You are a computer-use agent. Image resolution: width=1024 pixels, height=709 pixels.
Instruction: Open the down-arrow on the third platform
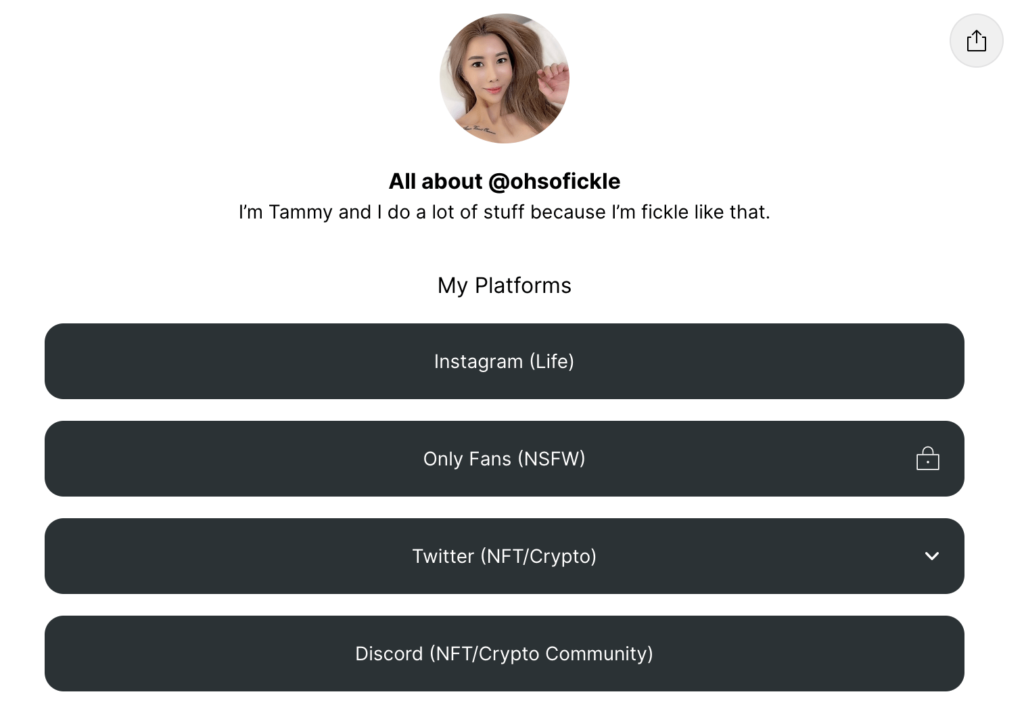click(x=931, y=556)
